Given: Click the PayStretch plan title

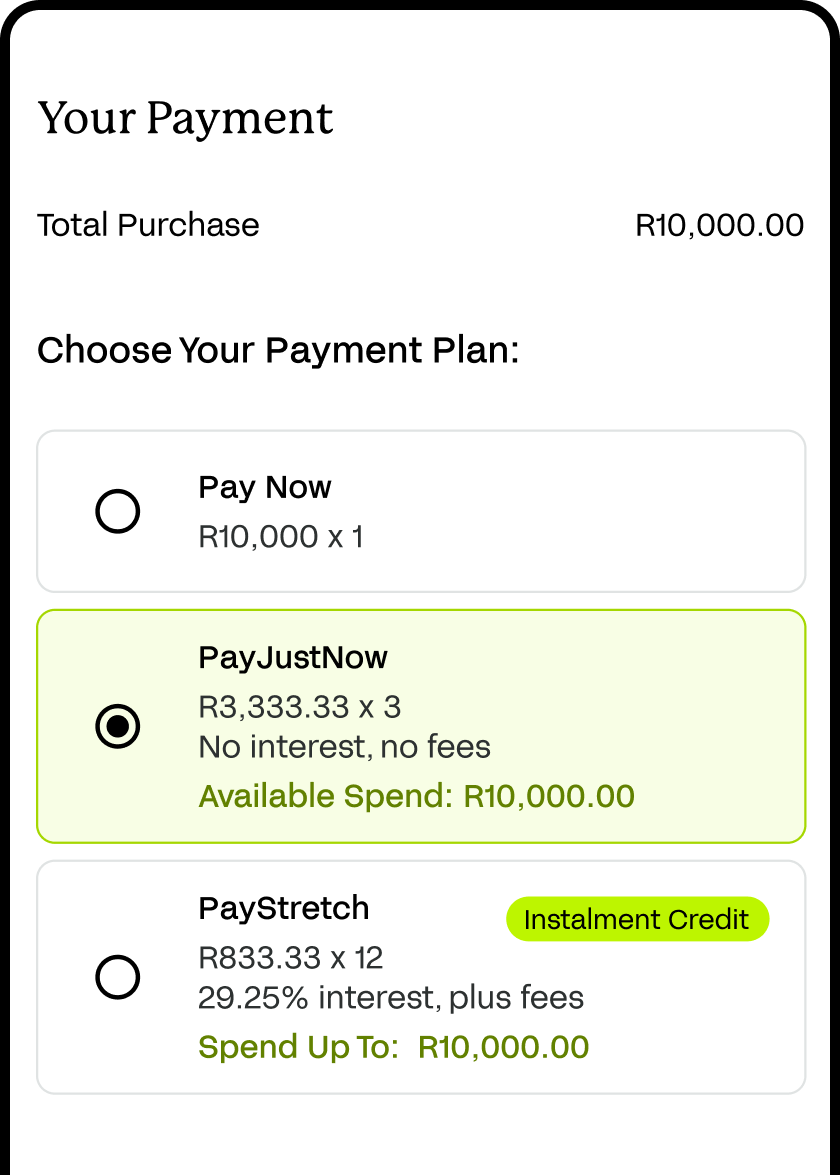Looking at the screenshot, I should click(284, 908).
